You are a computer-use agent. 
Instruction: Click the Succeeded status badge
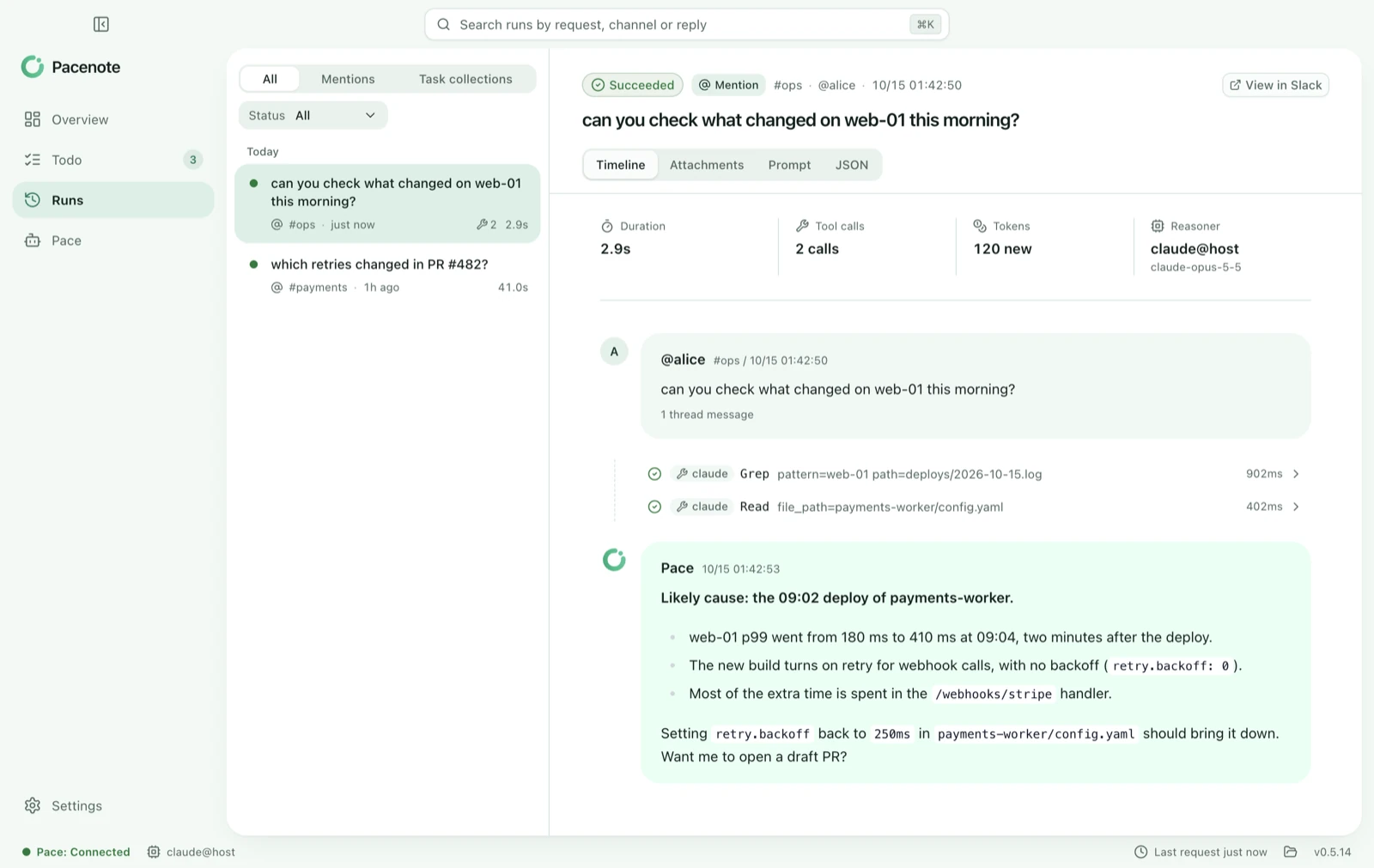[x=633, y=85]
